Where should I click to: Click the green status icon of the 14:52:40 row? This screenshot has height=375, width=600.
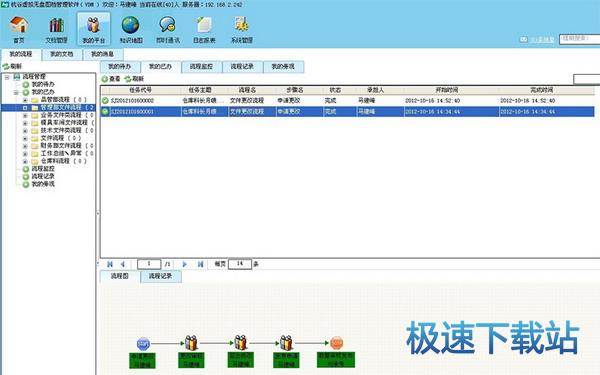click(105, 101)
